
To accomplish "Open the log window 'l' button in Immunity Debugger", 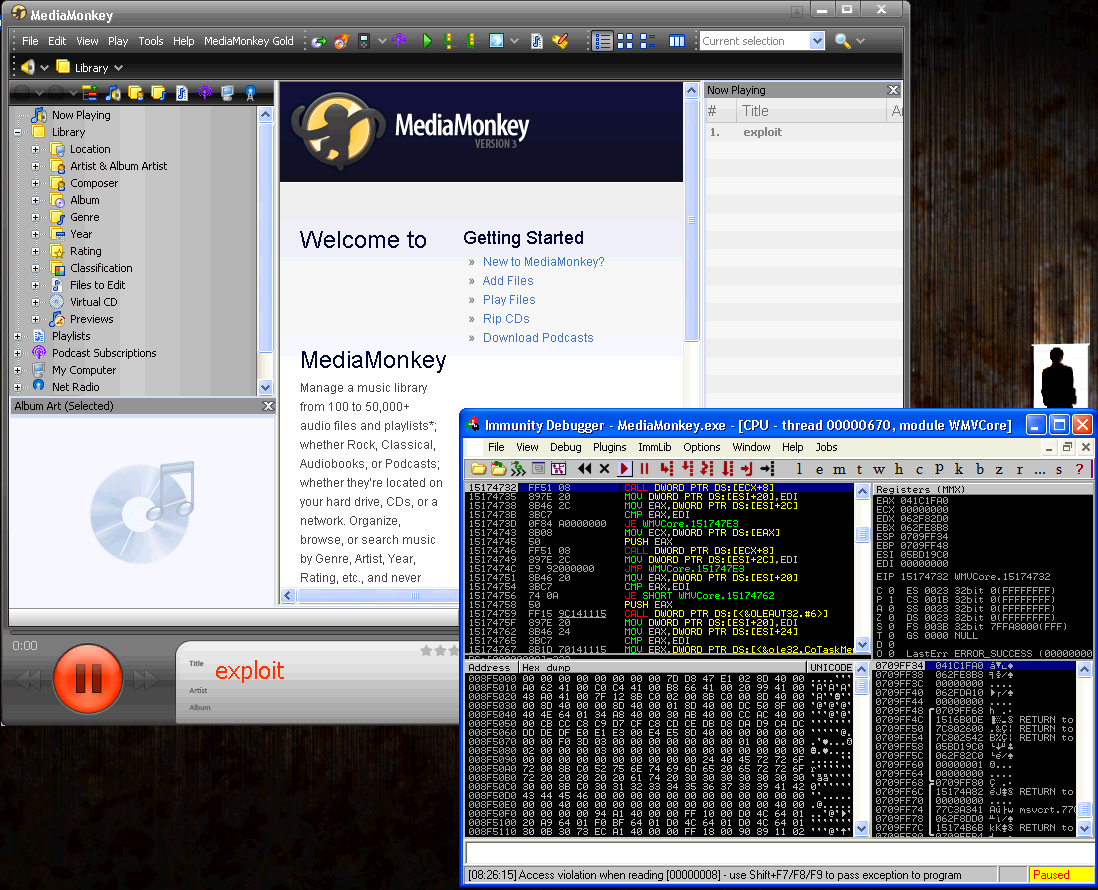I will [x=799, y=469].
